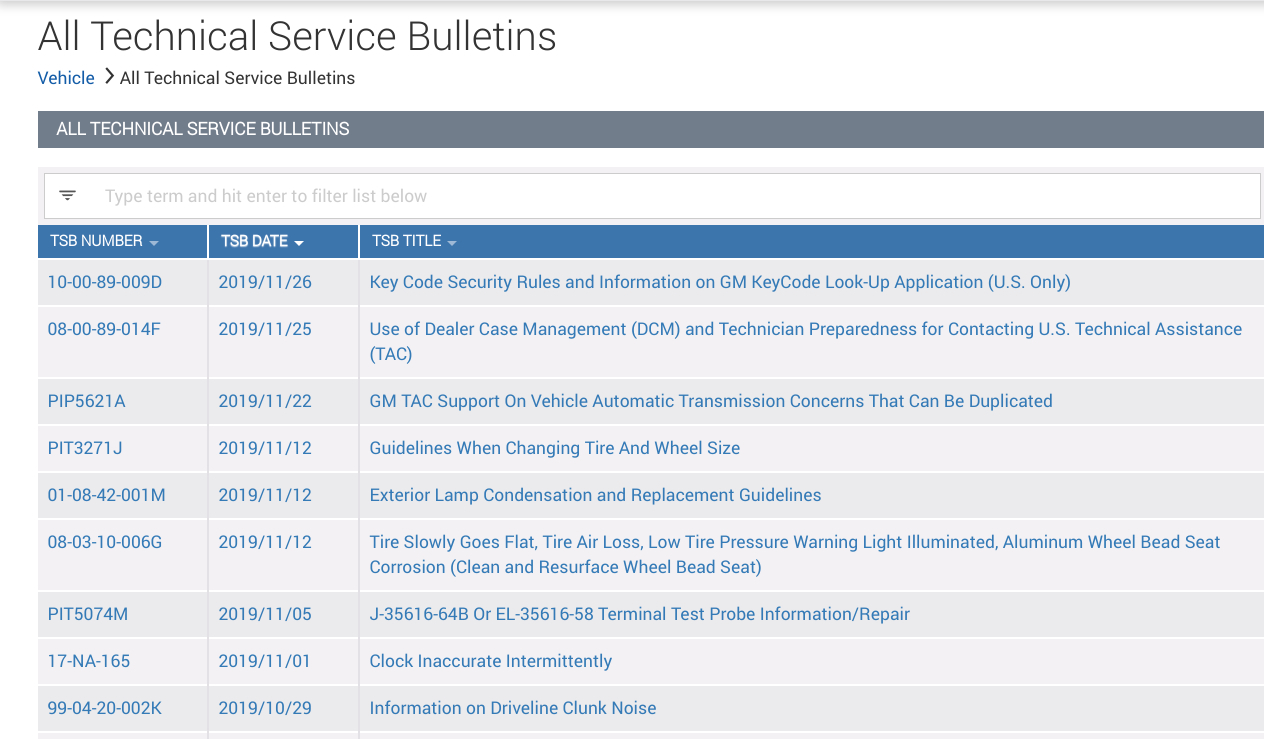The width and height of the screenshot is (1264, 739).
Task: Open bulletin 10-00-89-009D
Action: [x=105, y=282]
